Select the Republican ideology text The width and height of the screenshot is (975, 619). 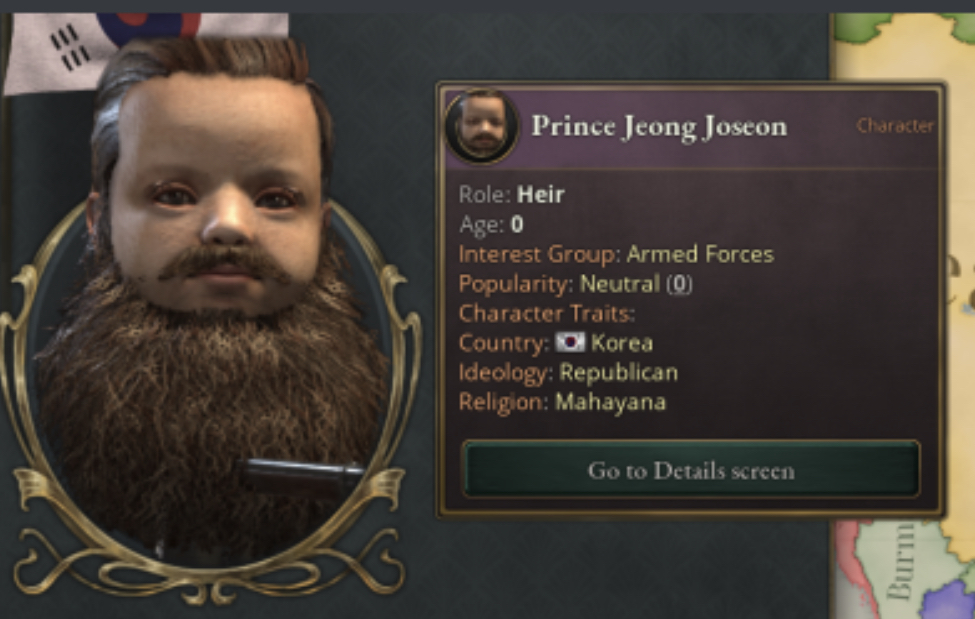618,372
